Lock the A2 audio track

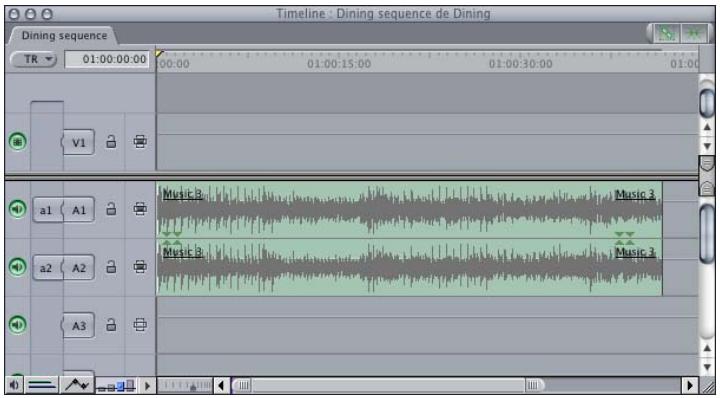111,267
